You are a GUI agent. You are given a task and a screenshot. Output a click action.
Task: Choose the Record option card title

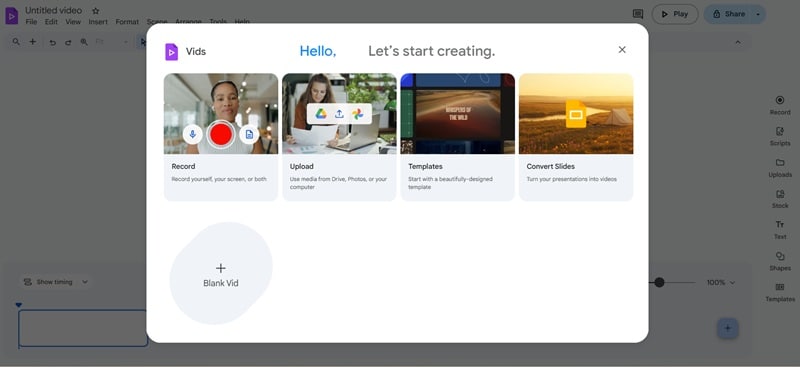(183, 166)
